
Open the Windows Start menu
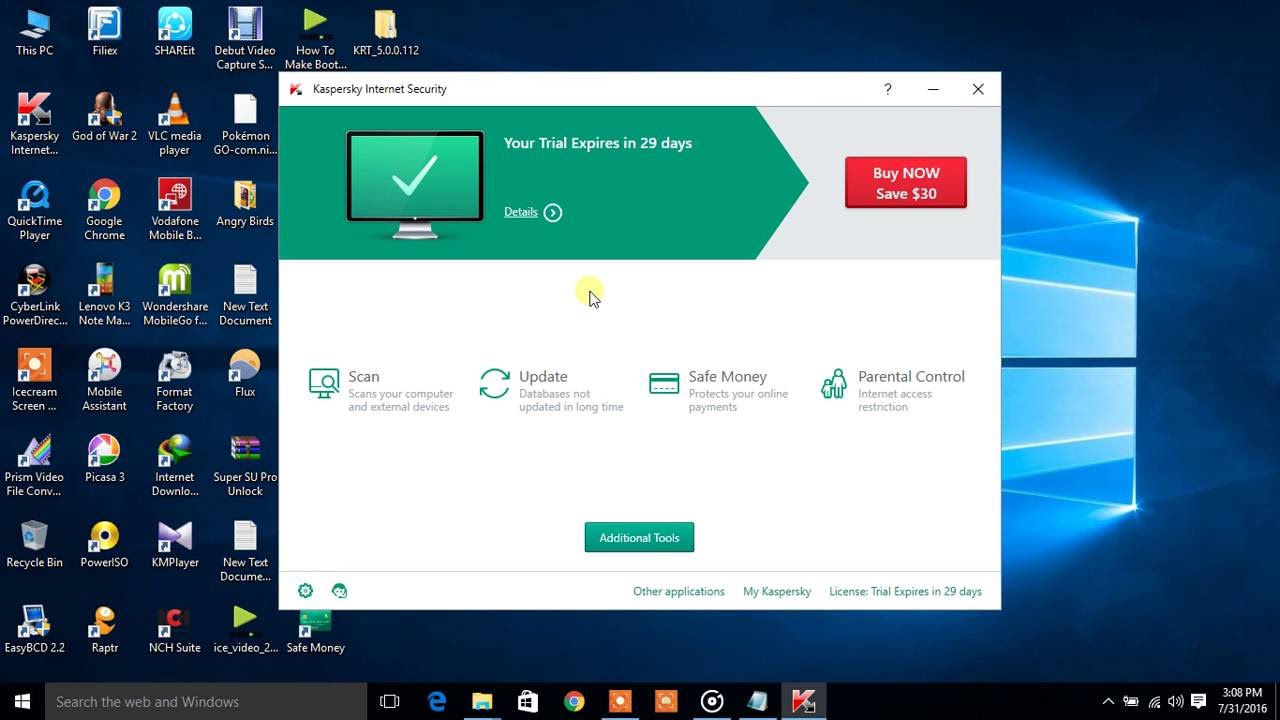click(22, 701)
